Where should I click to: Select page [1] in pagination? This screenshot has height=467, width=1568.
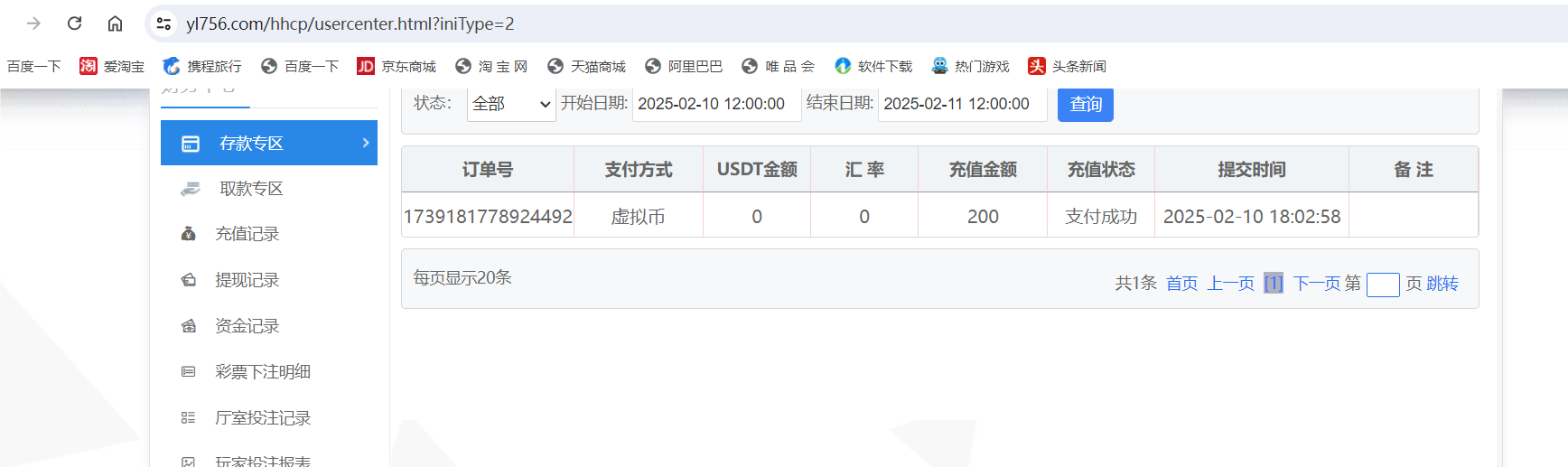click(x=1274, y=284)
